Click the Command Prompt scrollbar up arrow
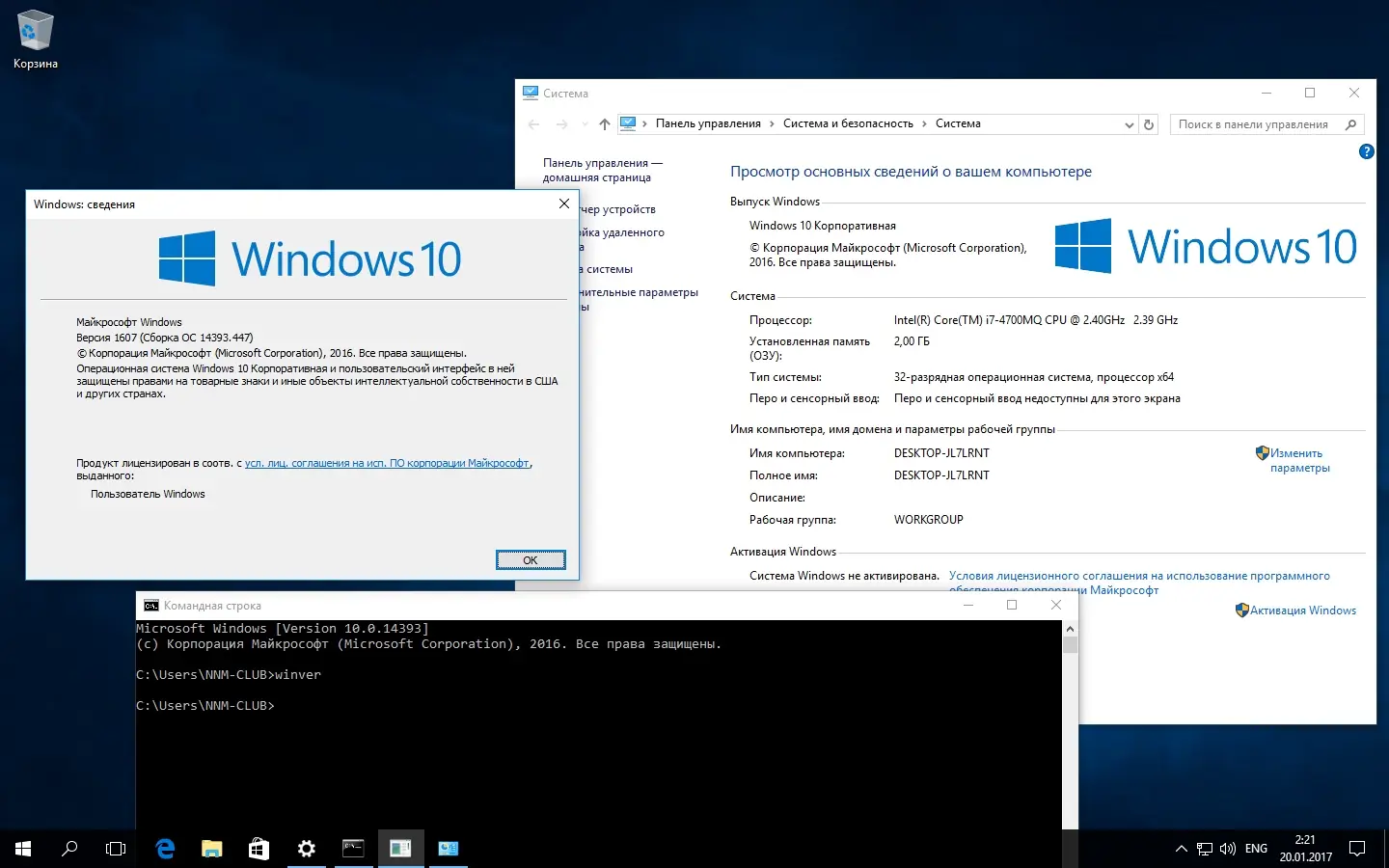 click(1070, 629)
